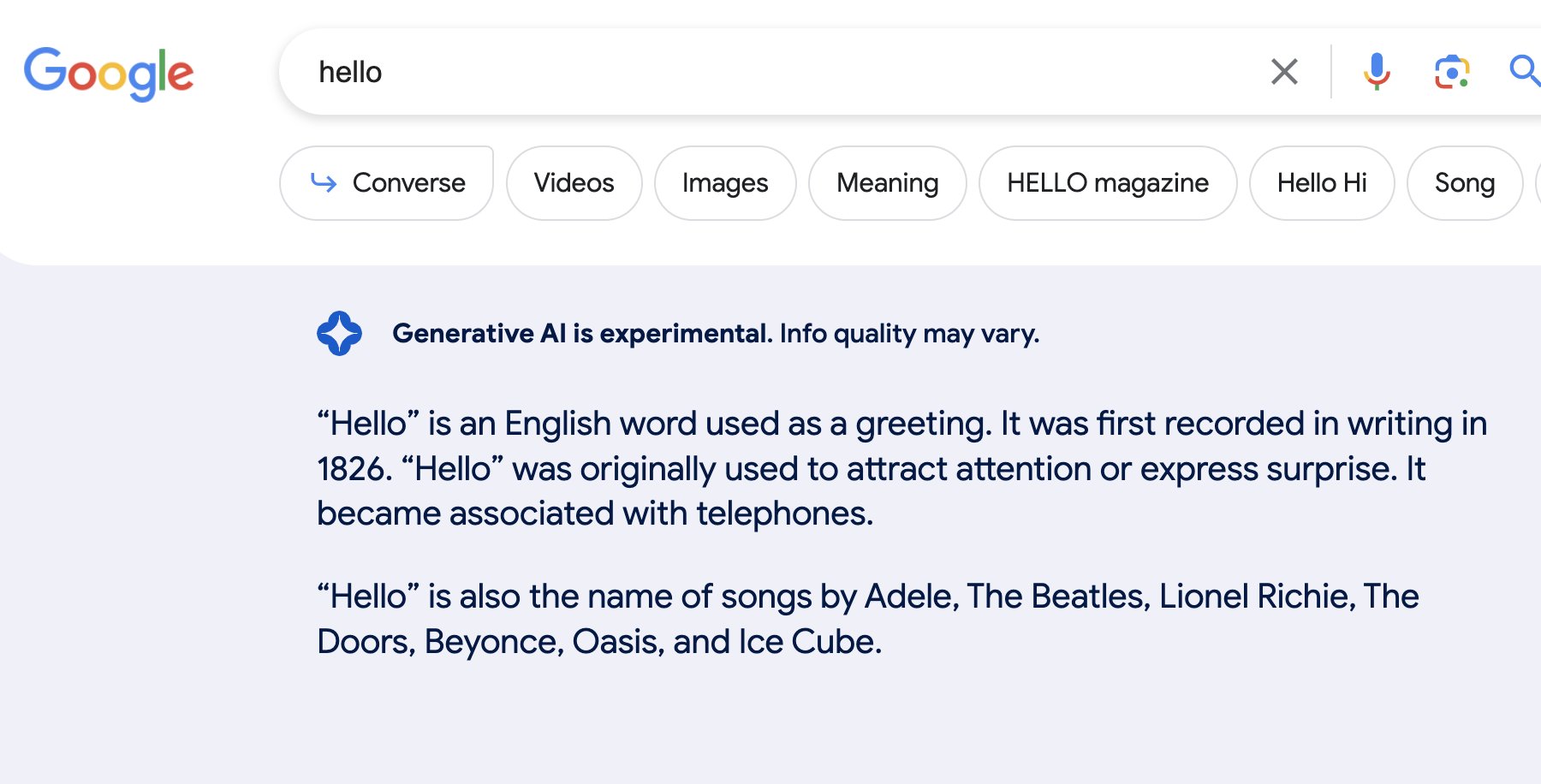1541x784 pixels.
Task: Click the Generative AI sparkle icon
Action: tap(339, 333)
